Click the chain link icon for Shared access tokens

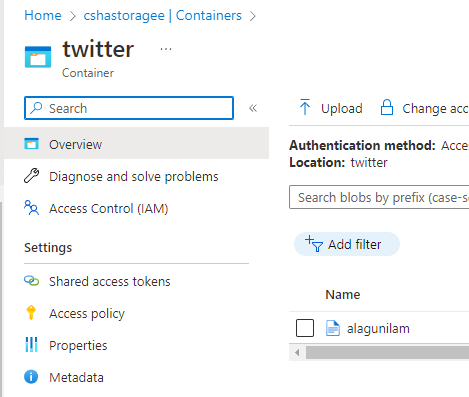coord(32,281)
